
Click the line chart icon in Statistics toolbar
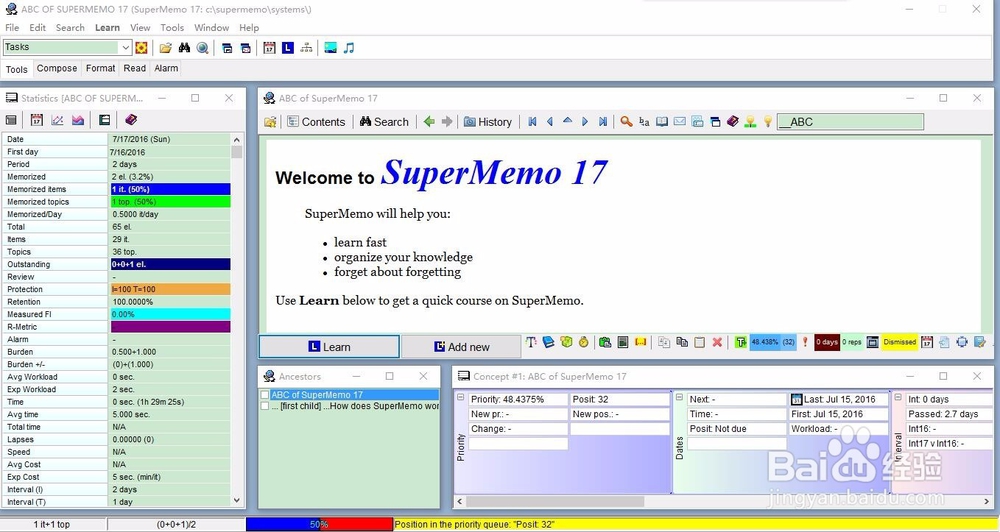(x=57, y=120)
